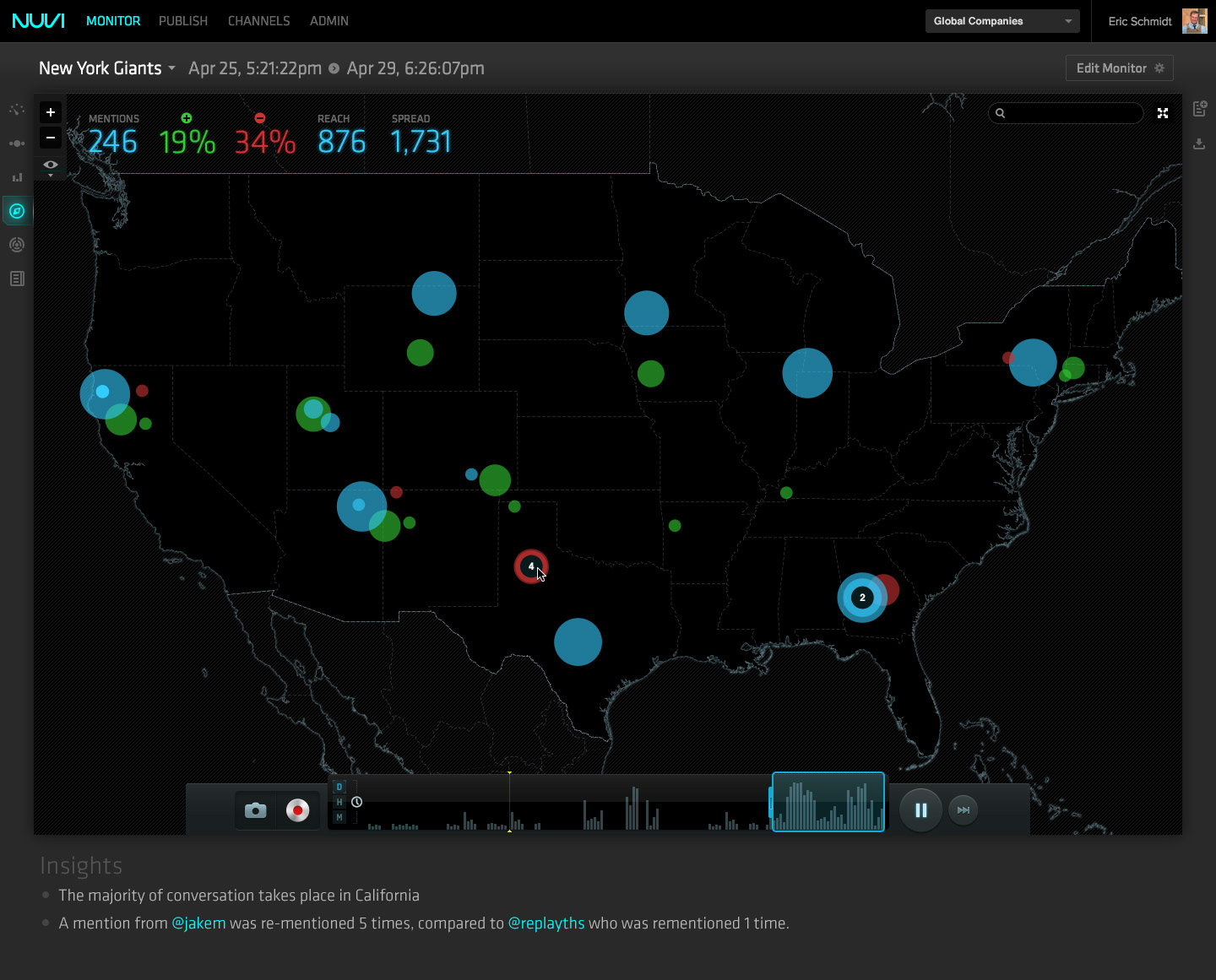Click the Eric Schmidt user name
The width and height of the screenshot is (1216, 980).
point(1140,21)
